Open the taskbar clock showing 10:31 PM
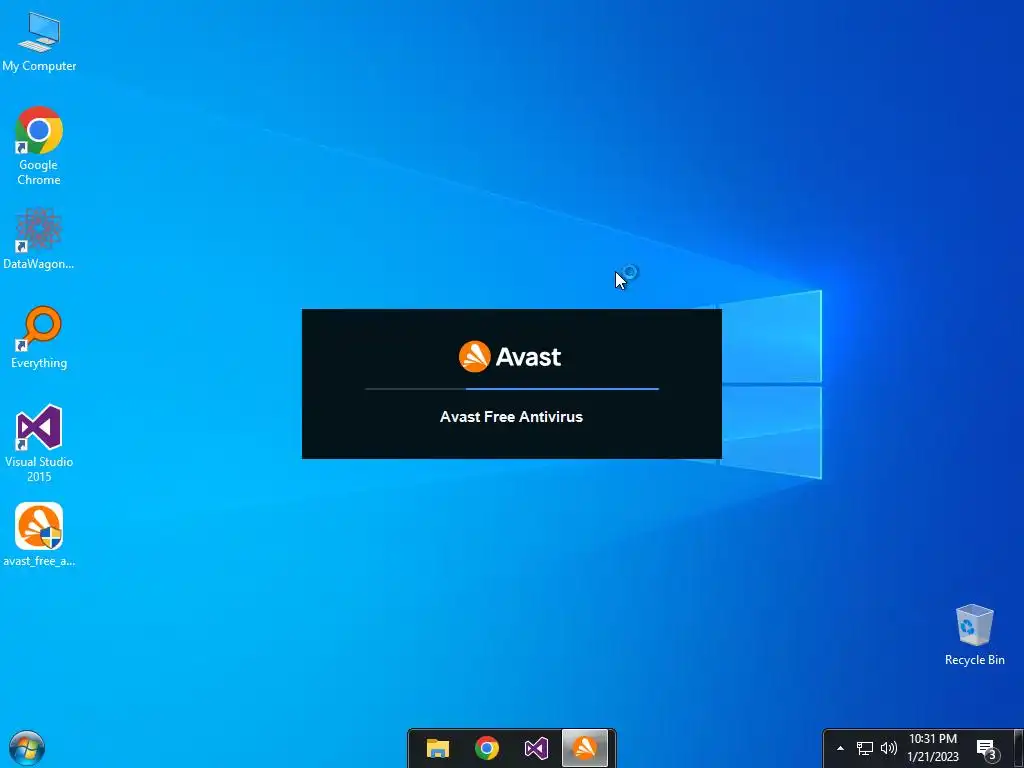 pos(933,748)
